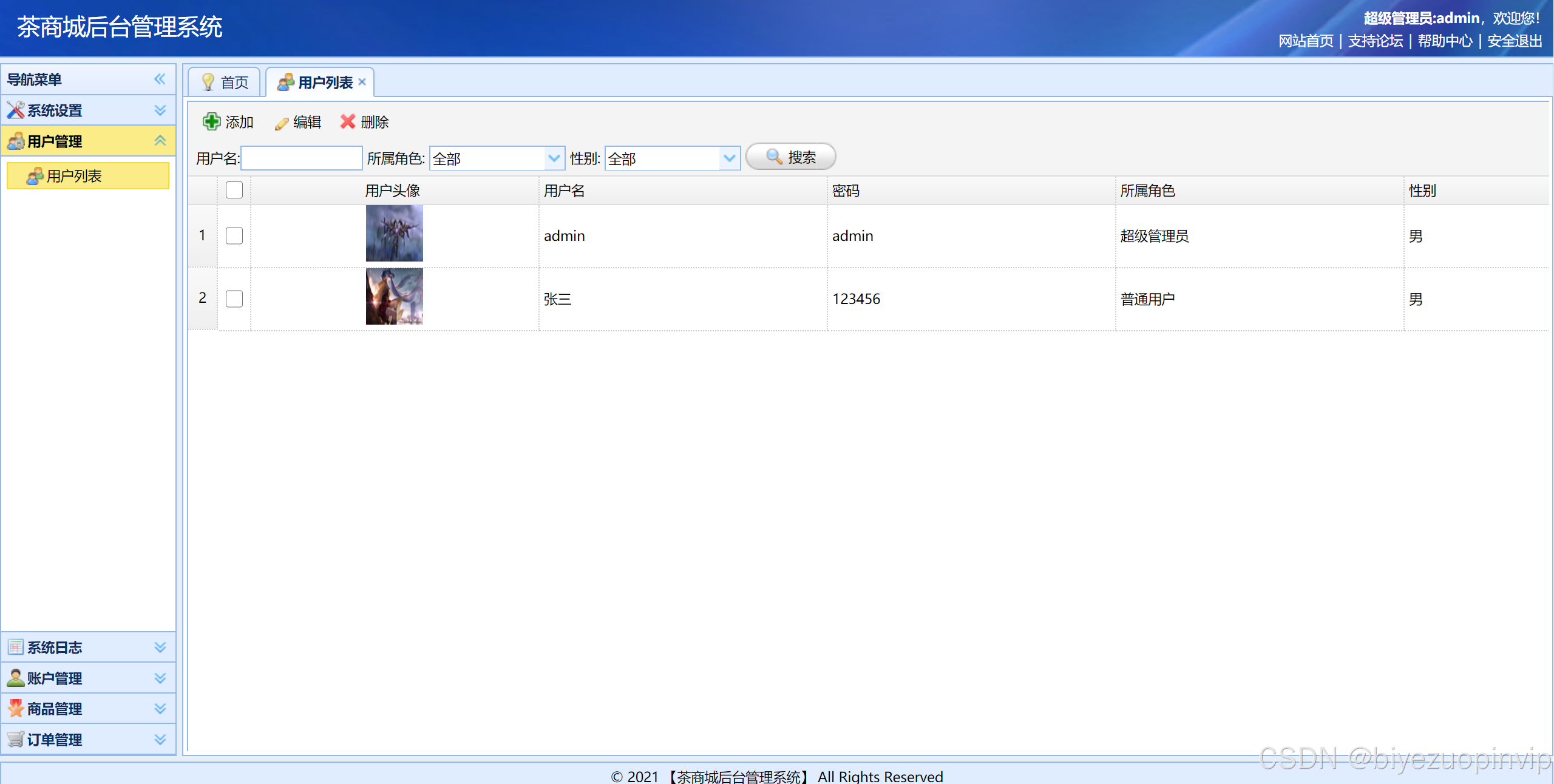Click the red X Delete icon
Image resolution: width=1554 pixels, height=784 pixels.
347,122
